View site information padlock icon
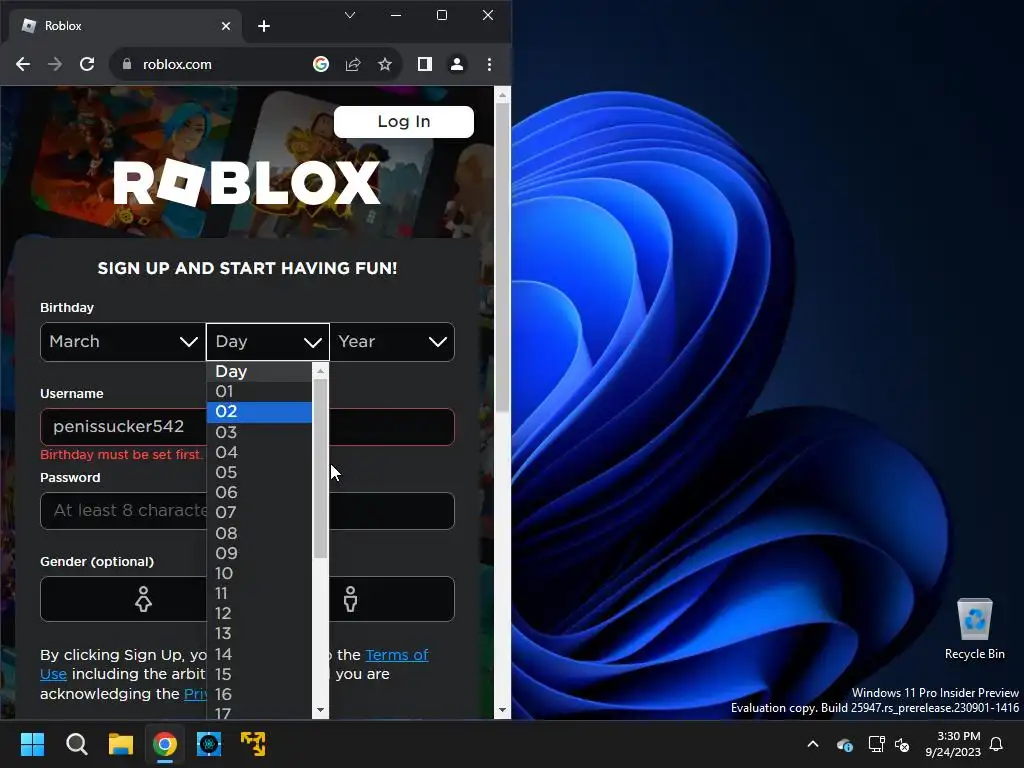Screen dimensions: 1024x768 coord(127,64)
